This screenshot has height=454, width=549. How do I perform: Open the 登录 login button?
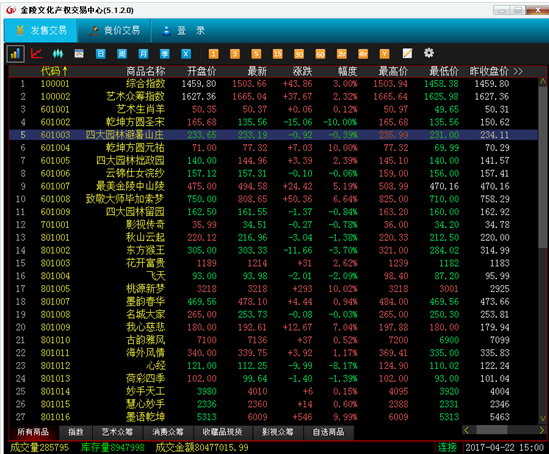point(184,31)
